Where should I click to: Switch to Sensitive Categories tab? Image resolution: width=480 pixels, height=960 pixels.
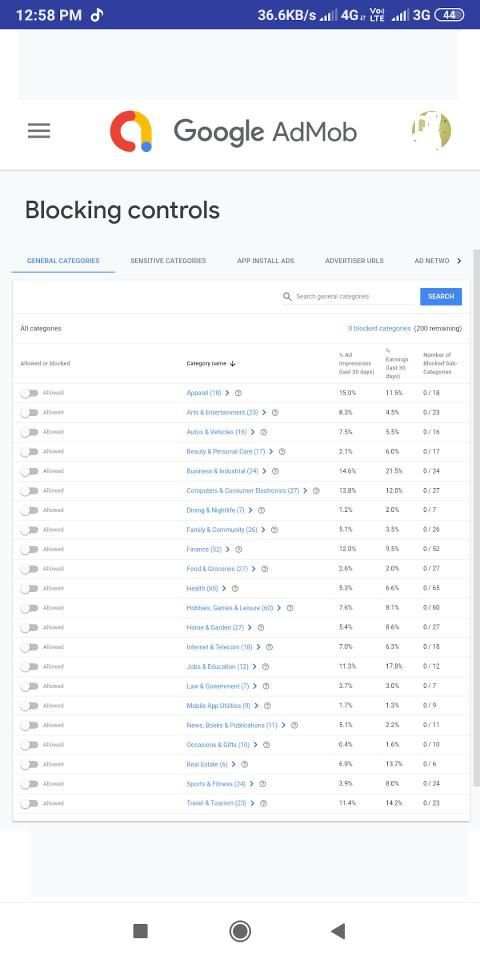point(168,261)
